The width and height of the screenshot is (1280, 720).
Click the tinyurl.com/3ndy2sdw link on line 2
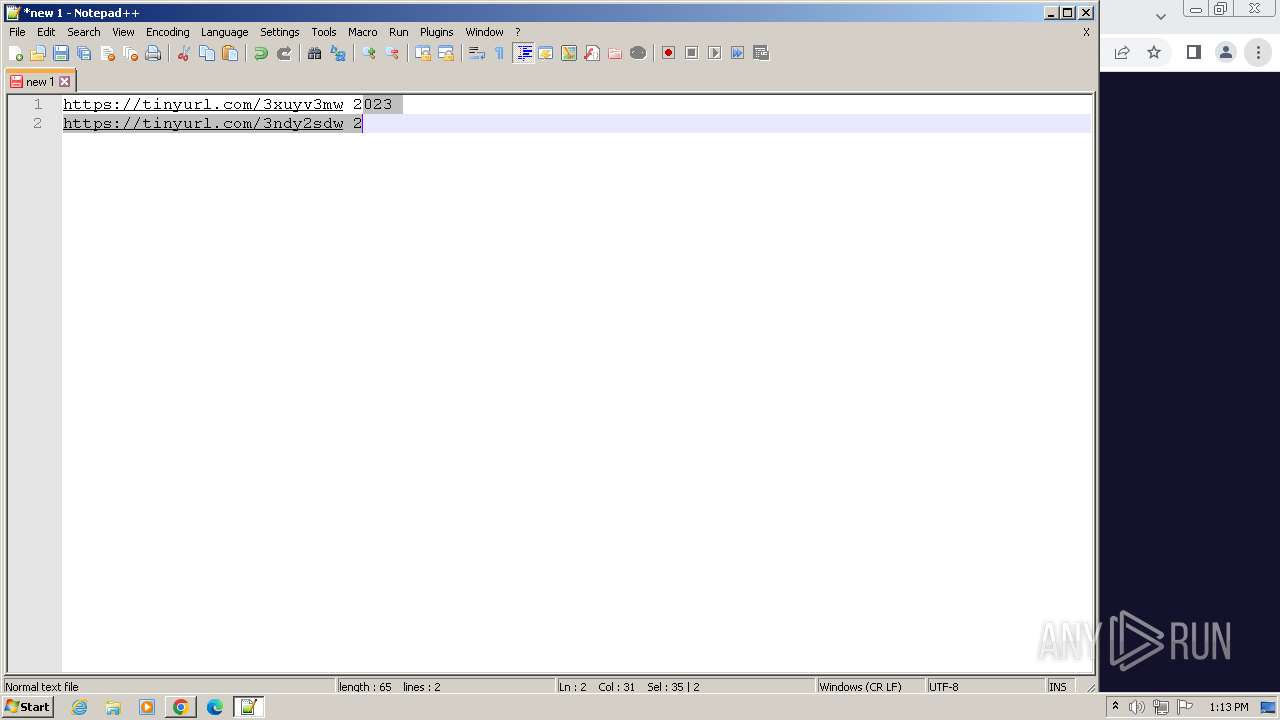pos(203,123)
